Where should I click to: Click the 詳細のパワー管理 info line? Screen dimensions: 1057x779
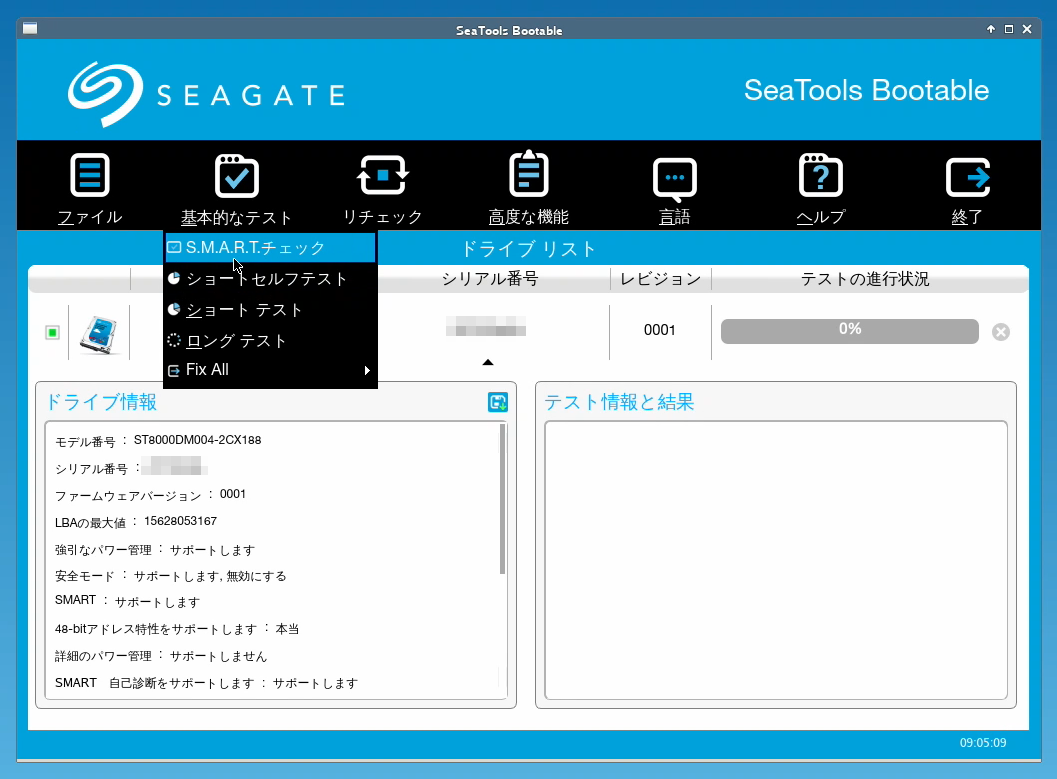161,656
